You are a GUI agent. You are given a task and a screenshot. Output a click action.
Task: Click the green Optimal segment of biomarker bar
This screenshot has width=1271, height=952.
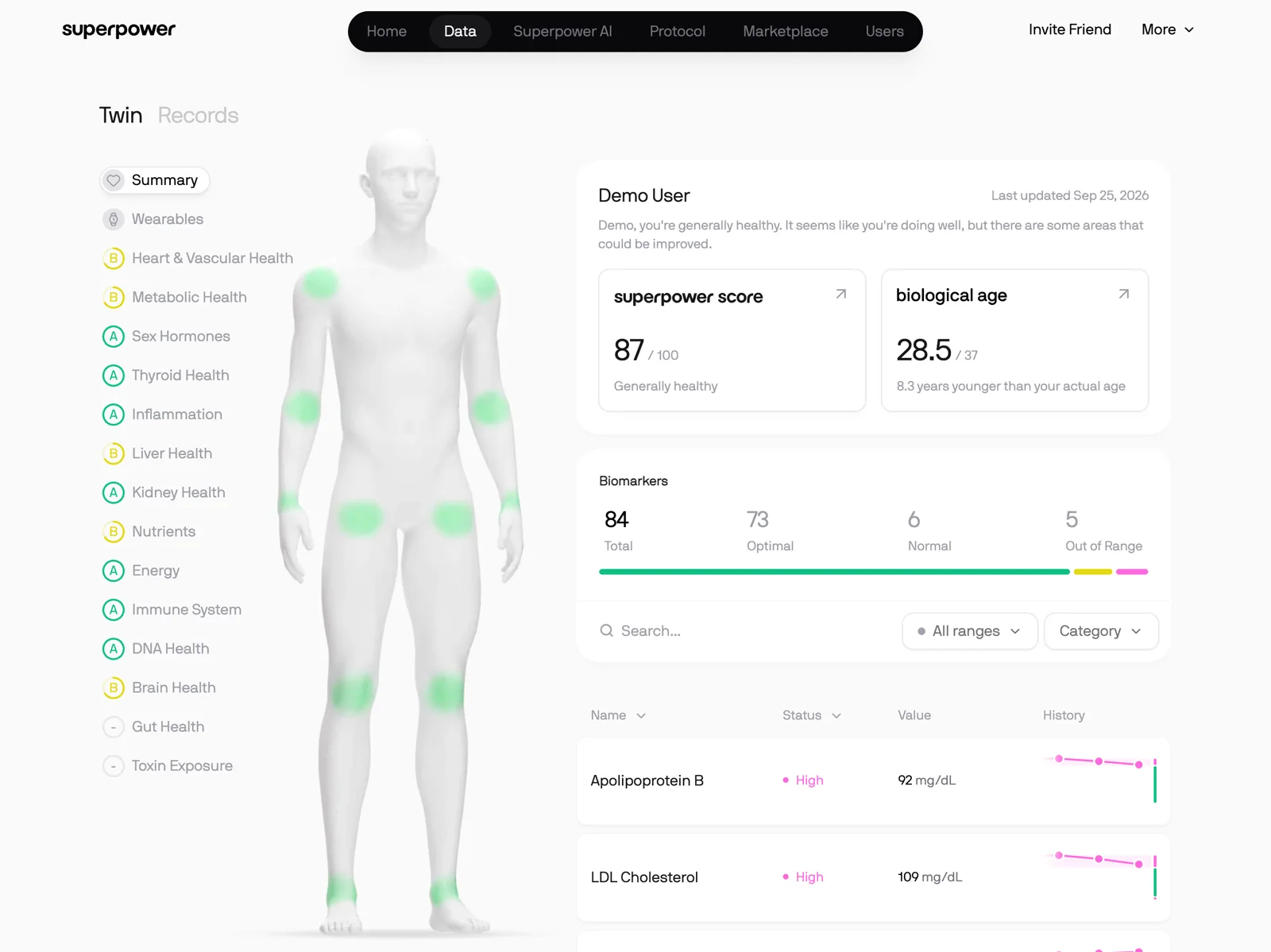click(x=834, y=572)
